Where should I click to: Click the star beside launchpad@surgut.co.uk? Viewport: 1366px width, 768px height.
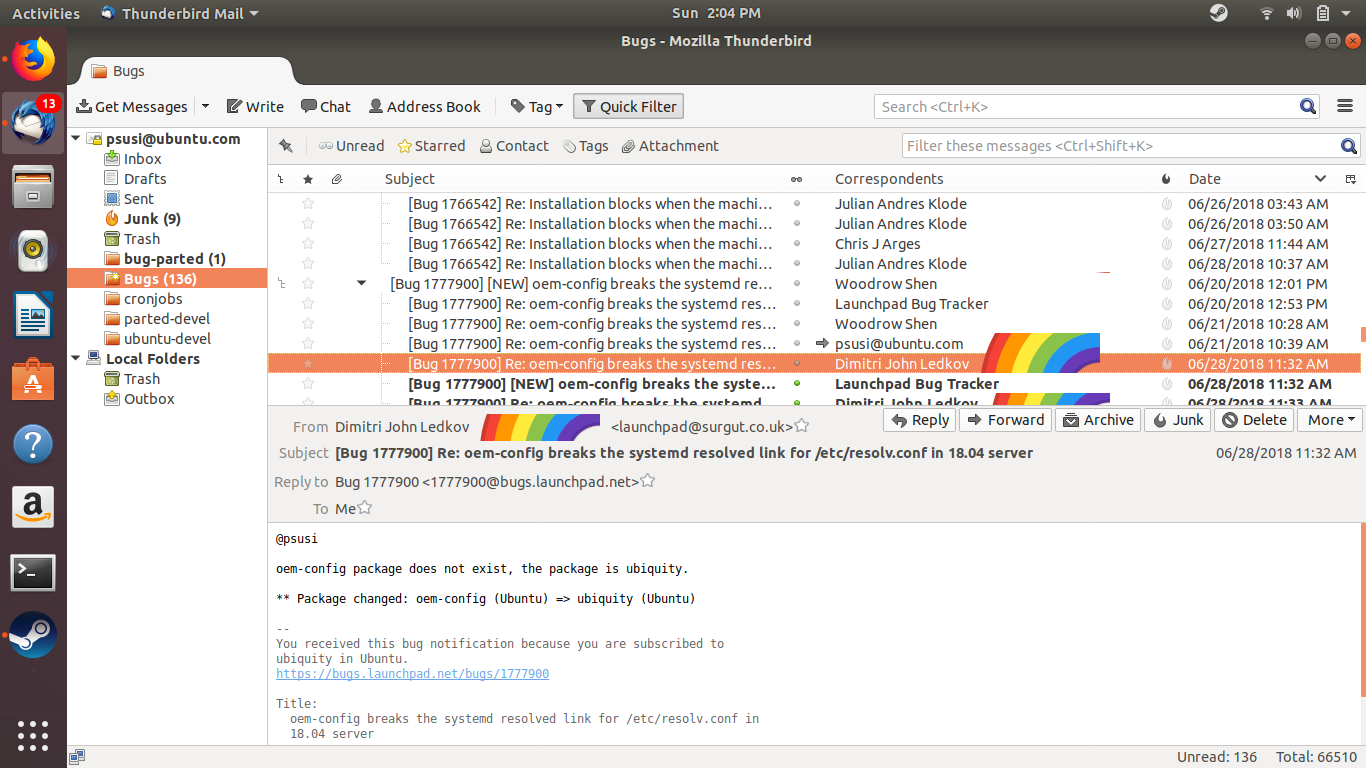point(802,427)
